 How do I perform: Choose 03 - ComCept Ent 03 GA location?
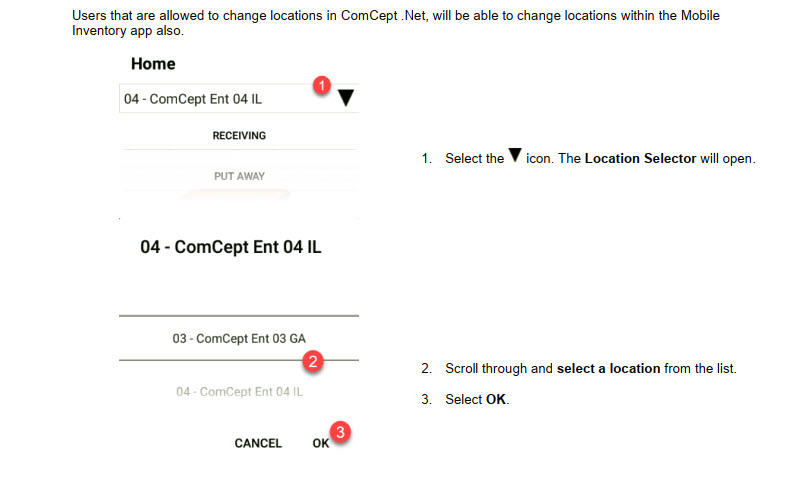(x=238, y=339)
